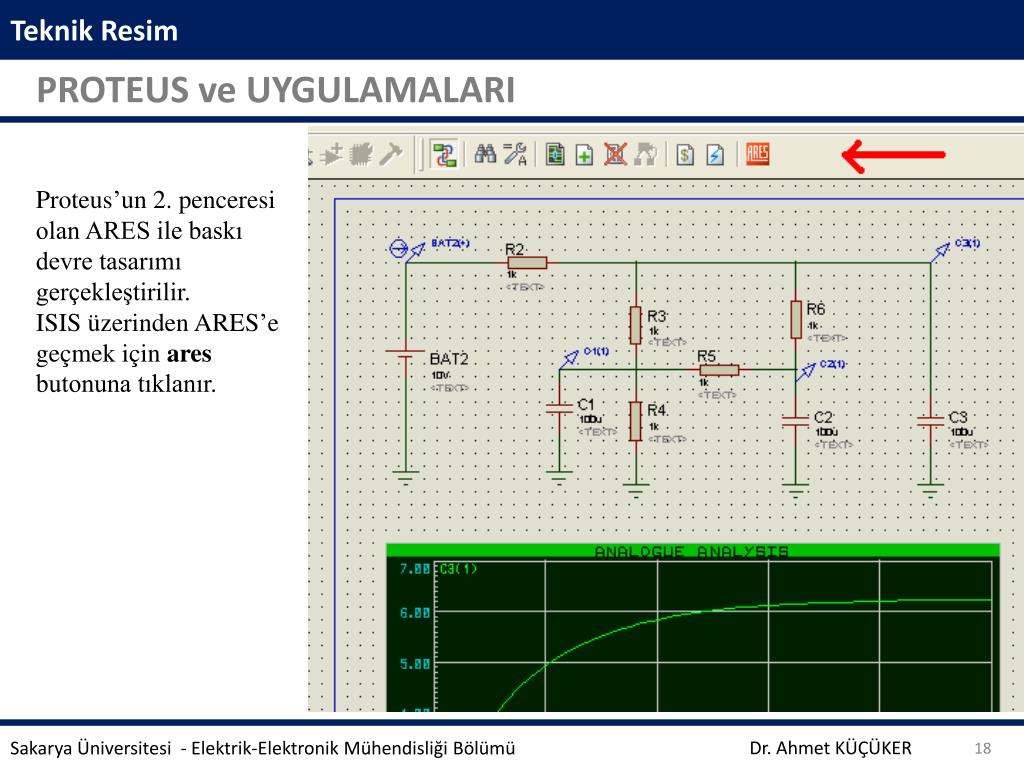This screenshot has width=1024, height=768.
Task: Click the R6 reference label
Action: point(816,309)
